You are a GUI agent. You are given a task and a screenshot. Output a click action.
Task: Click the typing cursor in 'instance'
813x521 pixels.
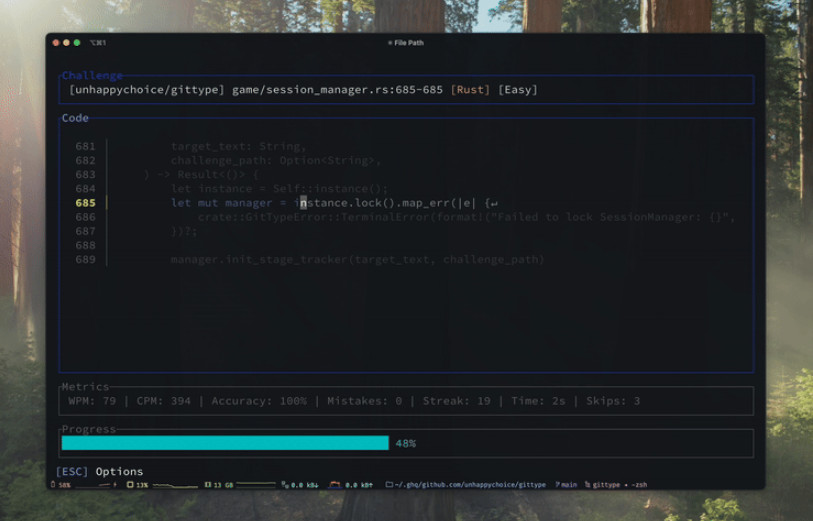click(303, 203)
